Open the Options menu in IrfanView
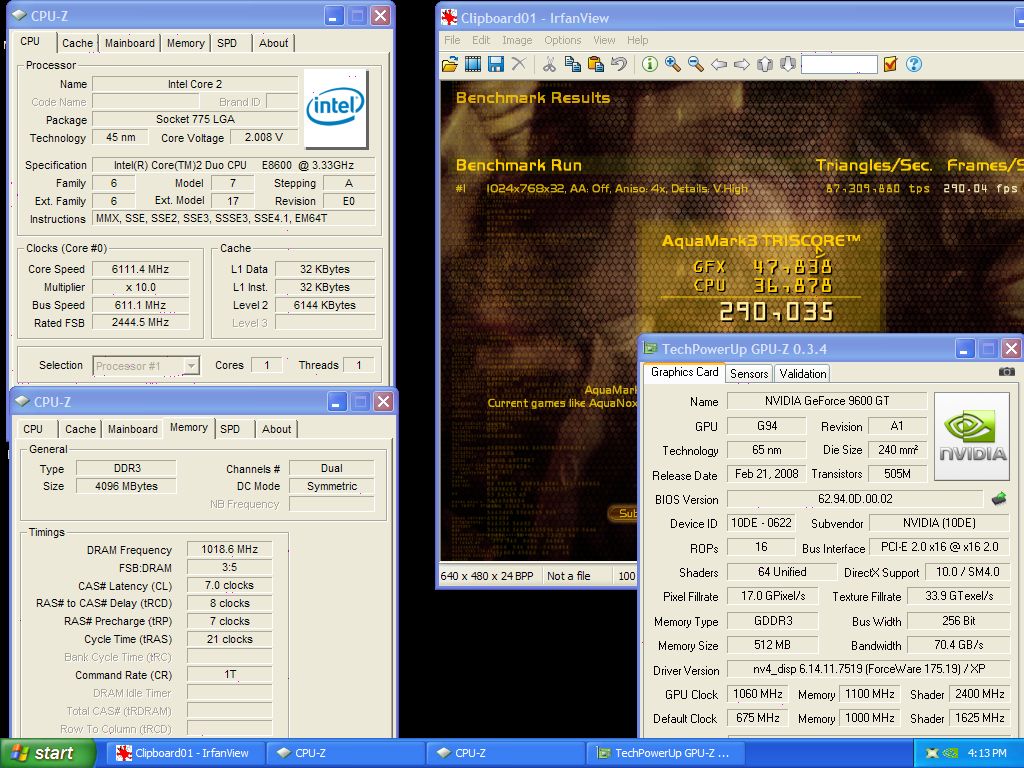 [562, 40]
